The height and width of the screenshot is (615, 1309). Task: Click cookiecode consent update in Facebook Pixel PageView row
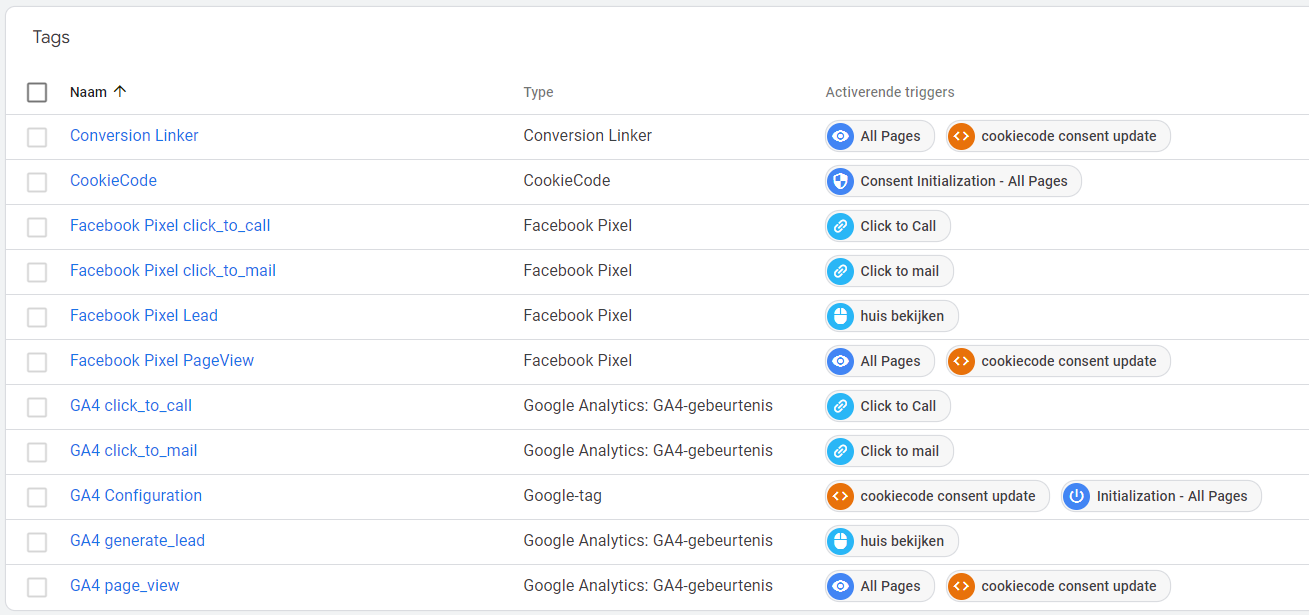(x=1058, y=361)
